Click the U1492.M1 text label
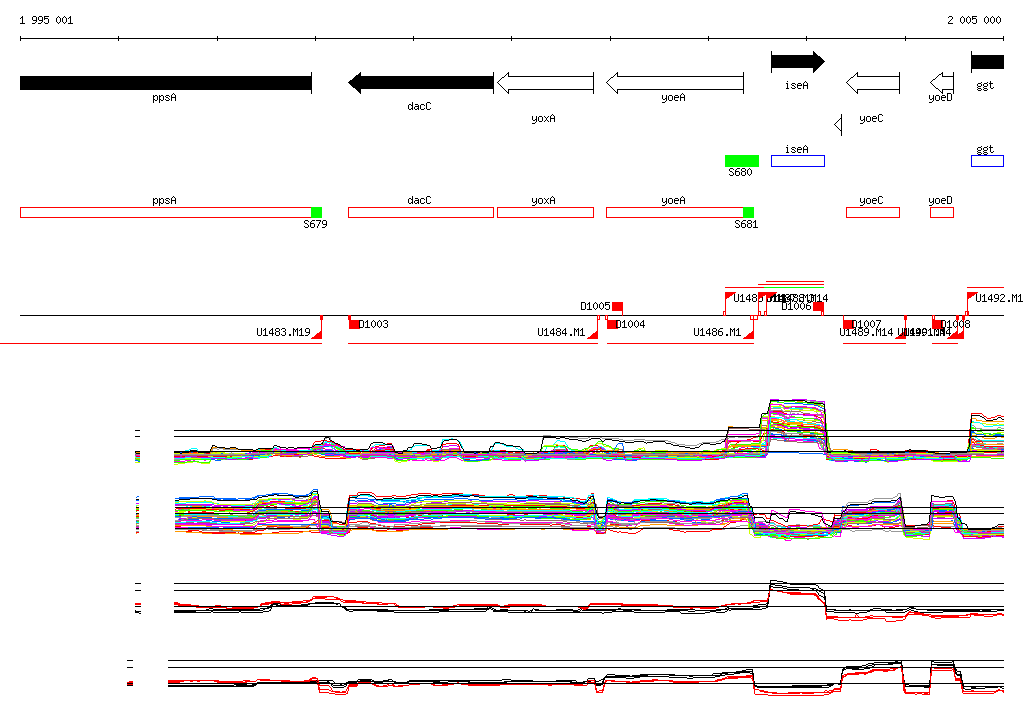 [x=999, y=299]
